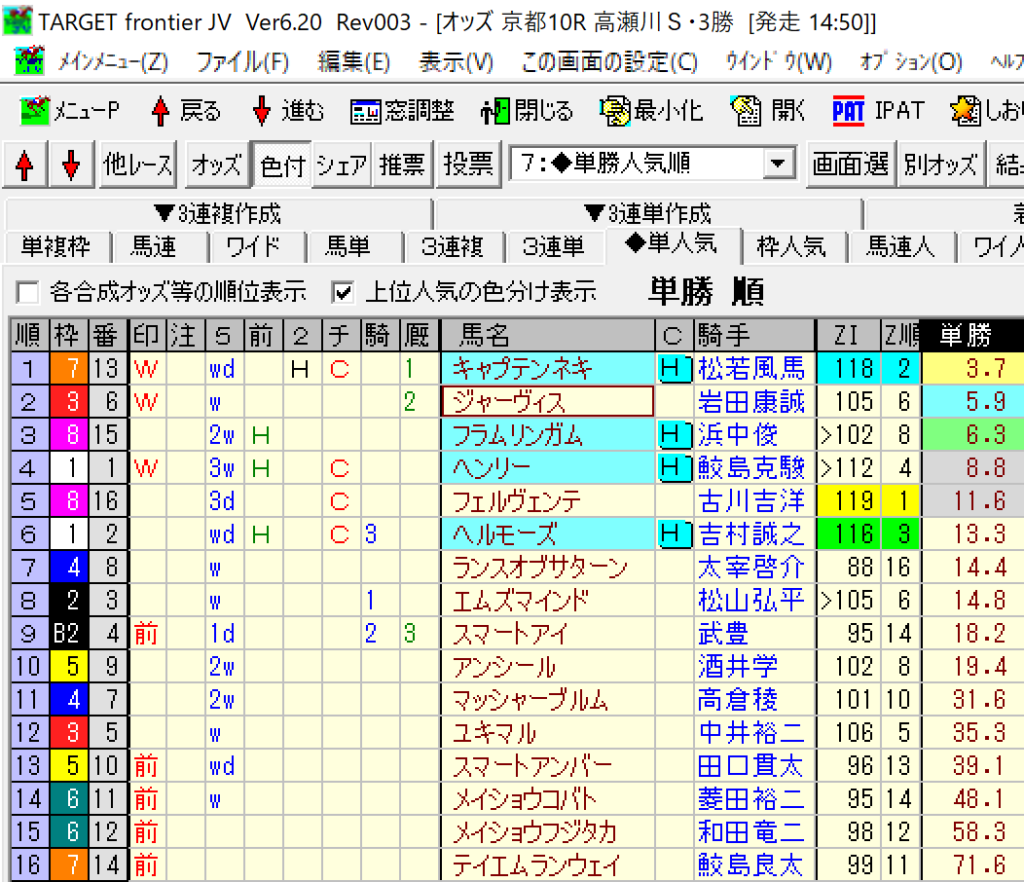Uncheck 上位人気の色分け表示 checkbox
This screenshot has height=882, width=1024.
tap(343, 292)
